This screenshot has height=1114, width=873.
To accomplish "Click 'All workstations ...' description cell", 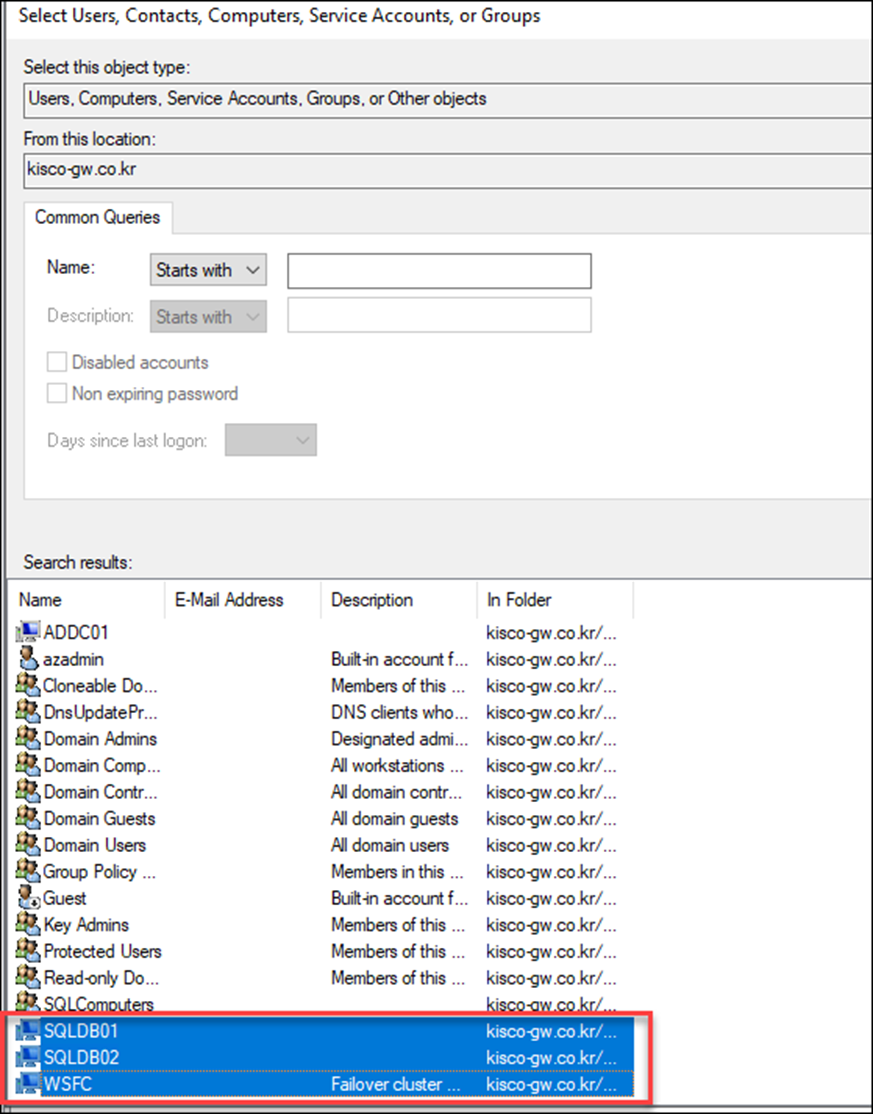I will pos(397,766).
